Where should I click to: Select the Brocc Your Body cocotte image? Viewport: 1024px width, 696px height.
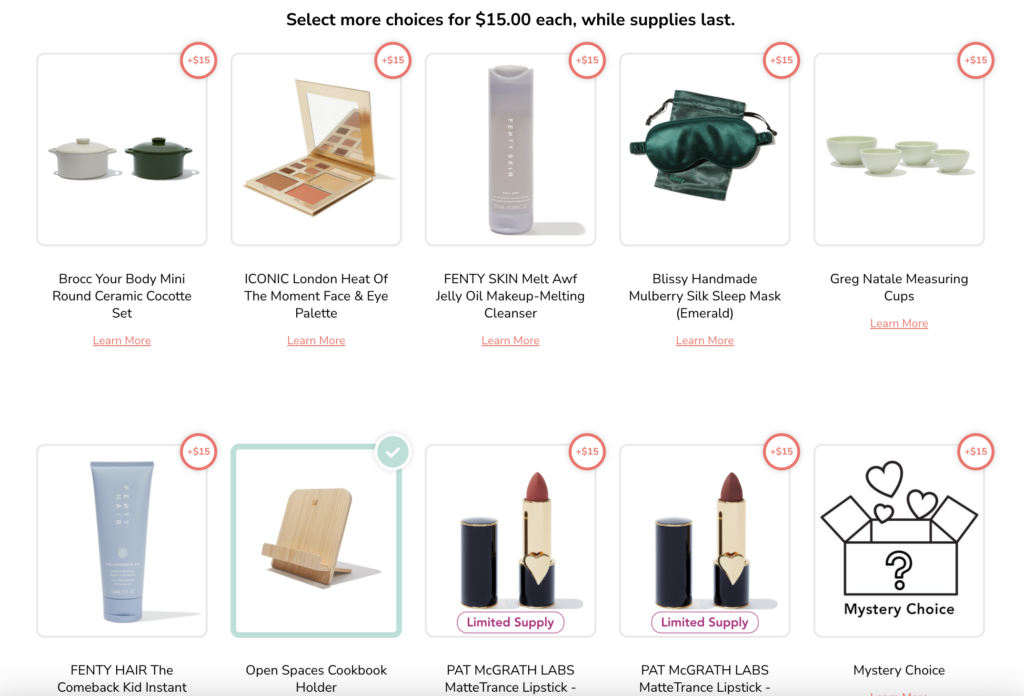click(122, 158)
